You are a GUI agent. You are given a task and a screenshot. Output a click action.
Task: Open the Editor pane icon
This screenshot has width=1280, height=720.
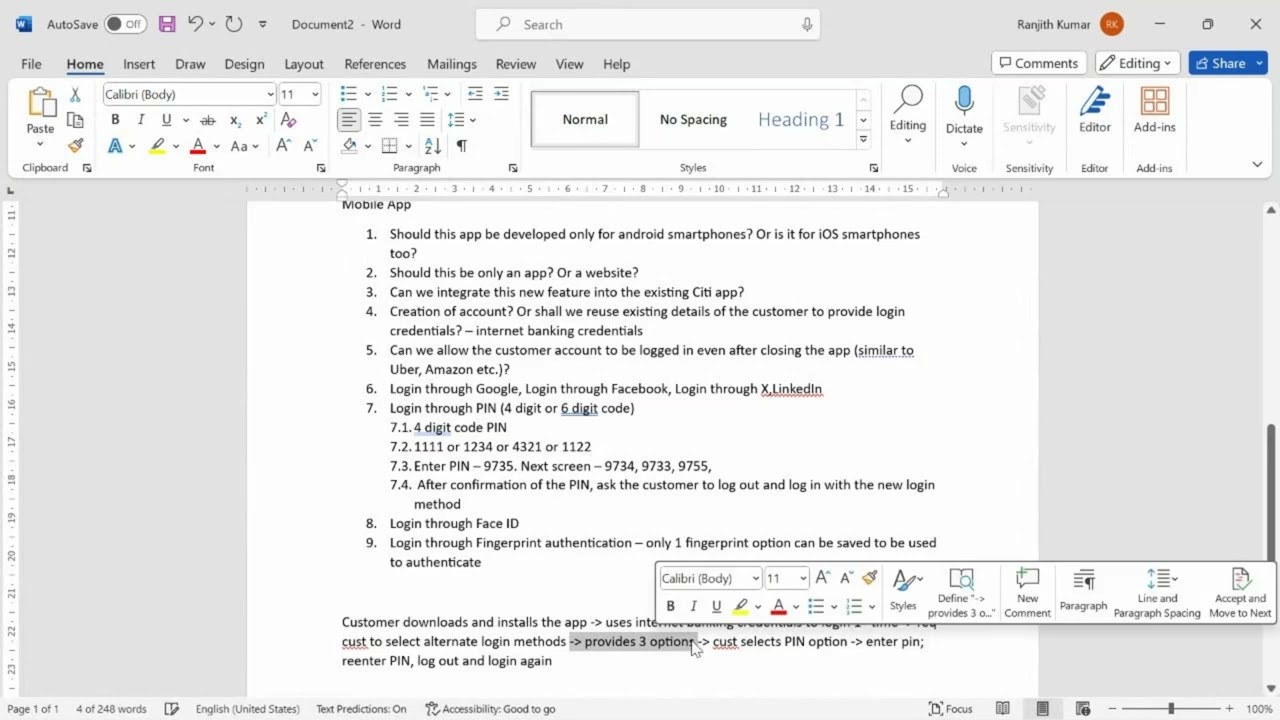[1095, 110]
